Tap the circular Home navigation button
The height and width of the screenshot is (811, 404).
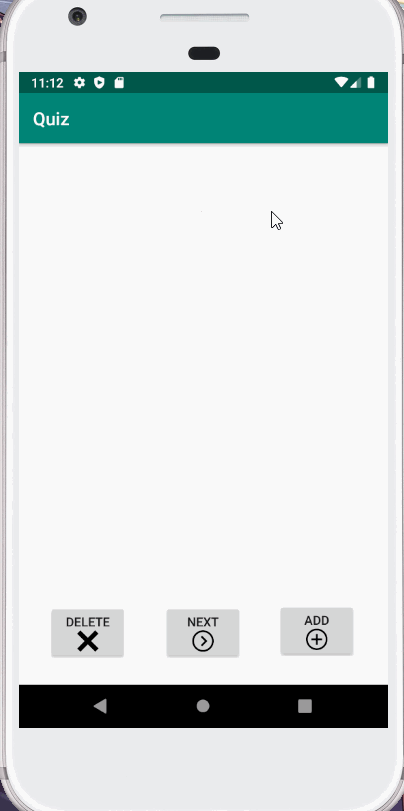pyautogui.click(x=203, y=706)
